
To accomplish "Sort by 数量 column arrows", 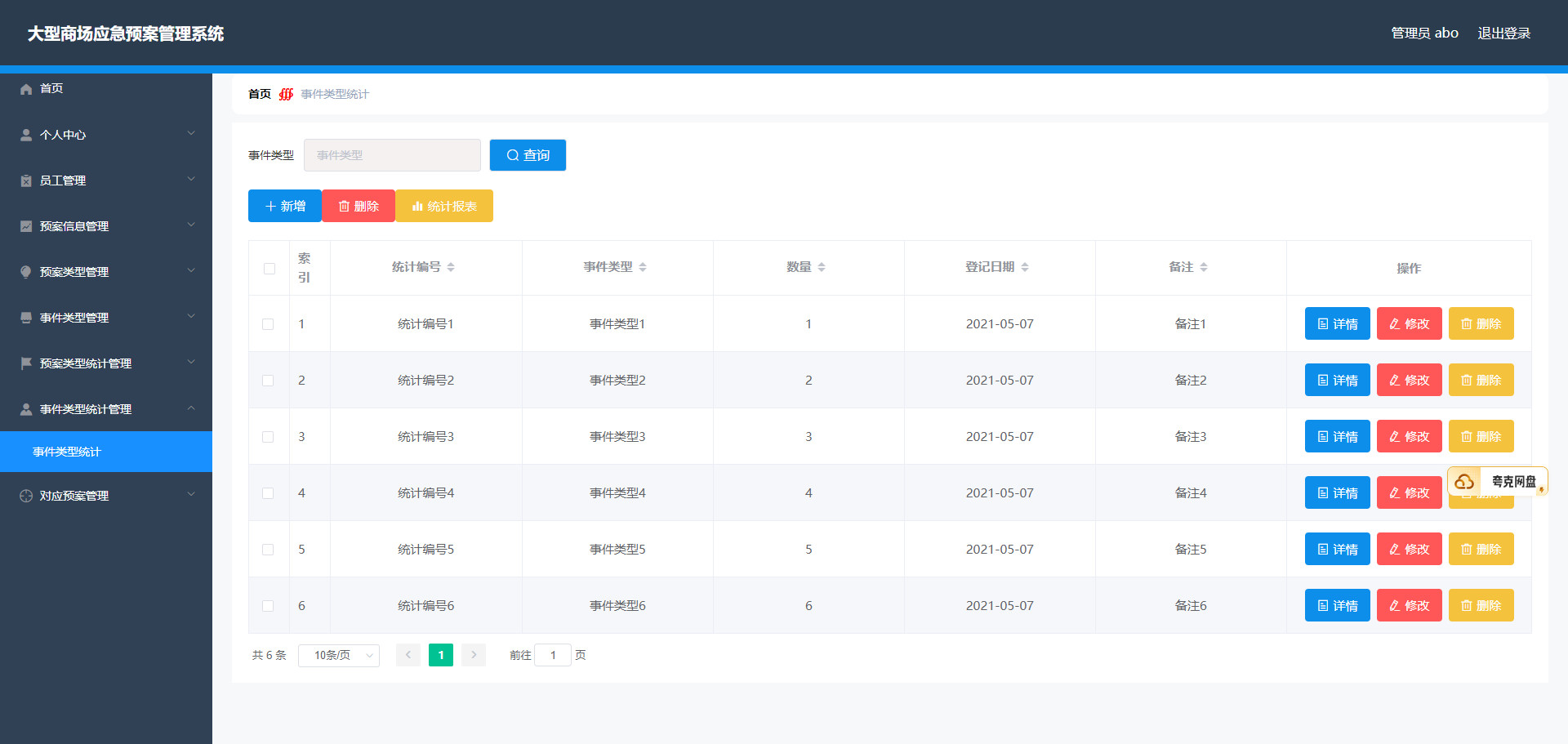I will (822, 267).
